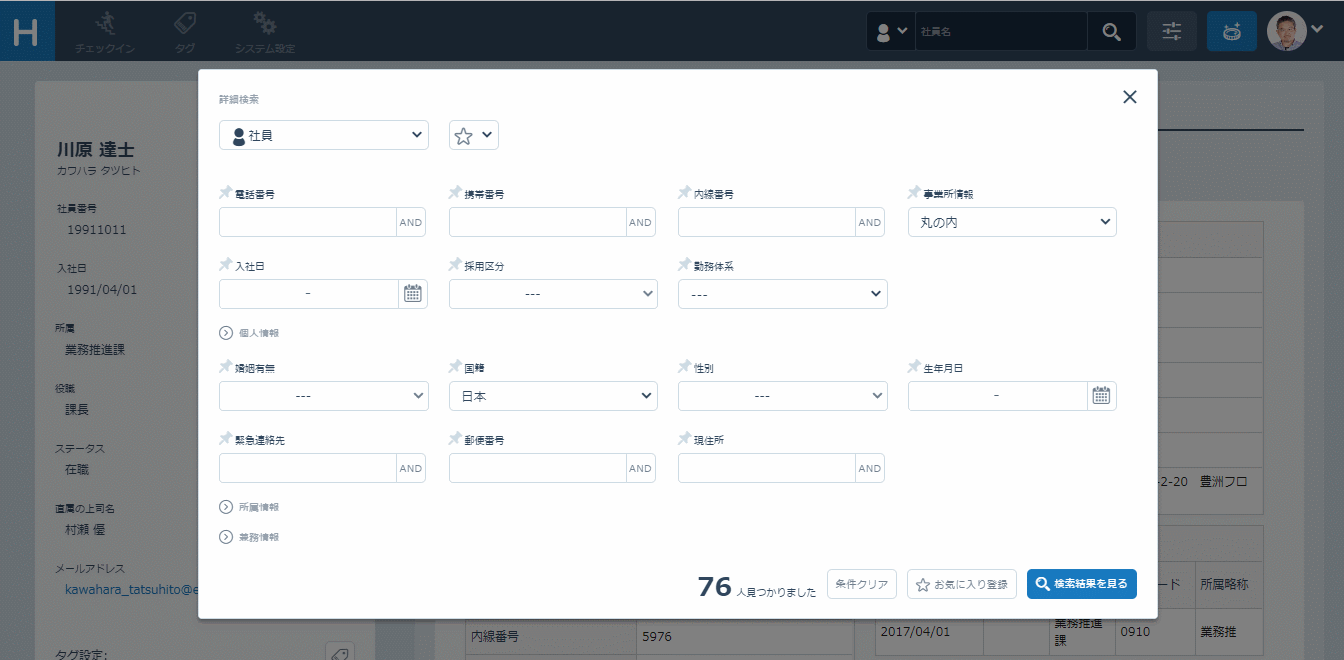Open the 事業所情報 dropdown showing 丸の内
Image resolution: width=1344 pixels, height=660 pixels.
[1012, 222]
